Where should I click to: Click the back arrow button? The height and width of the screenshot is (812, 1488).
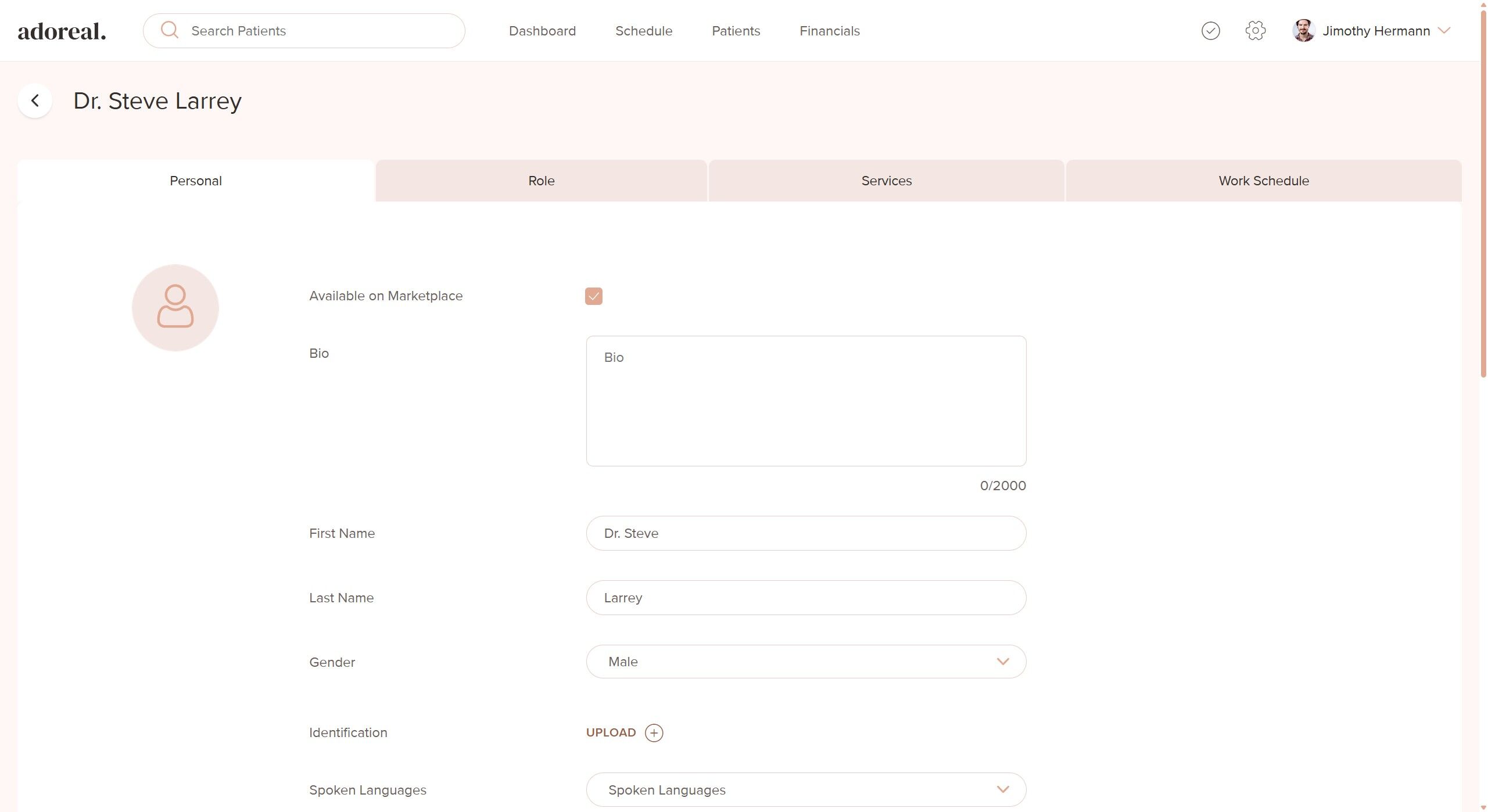point(35,101)
